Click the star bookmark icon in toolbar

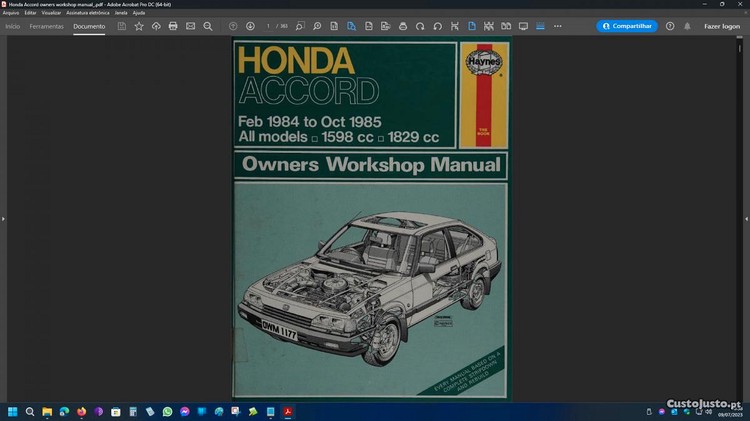[139, 26]
